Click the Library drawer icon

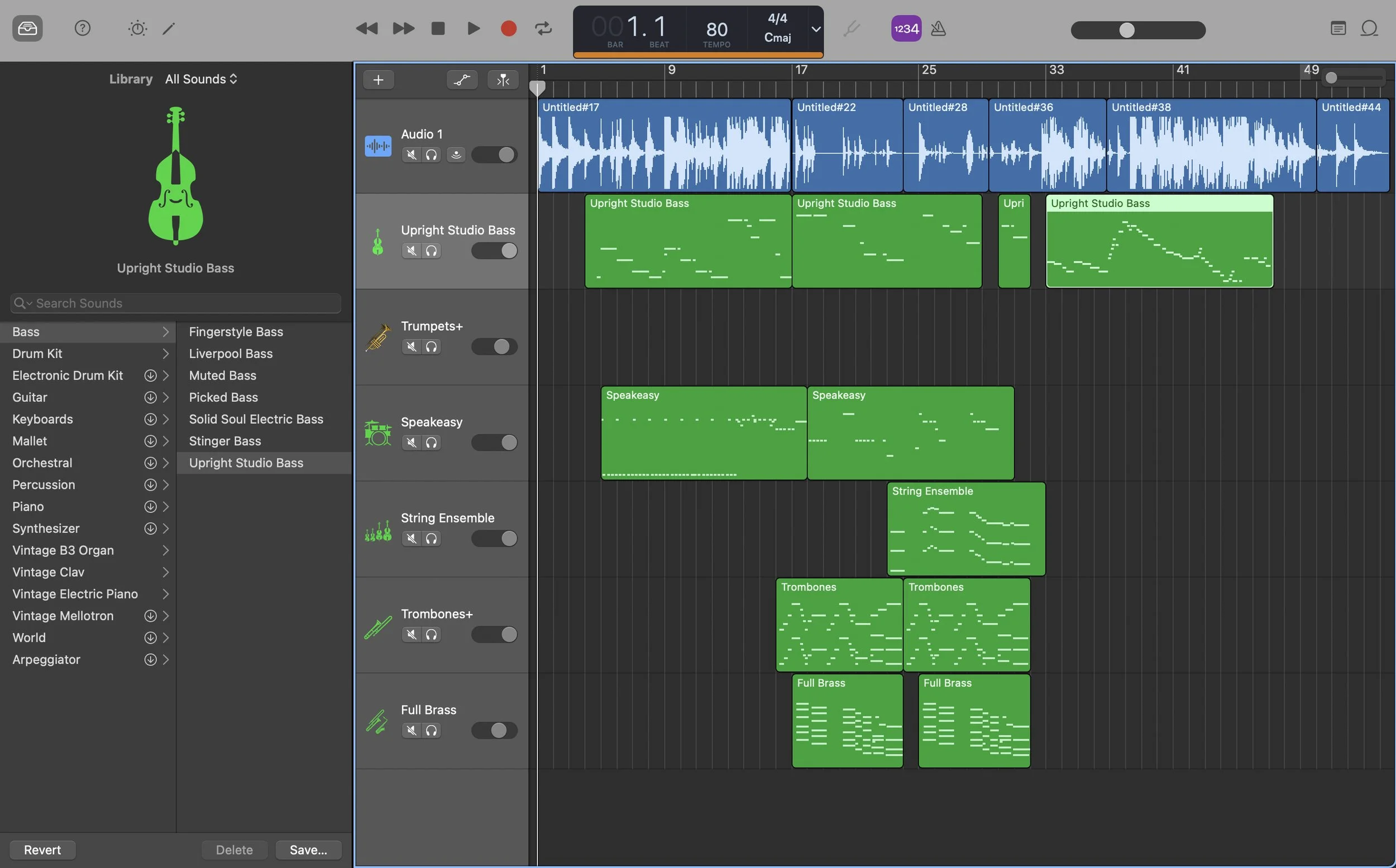click(x=27, y=28)
